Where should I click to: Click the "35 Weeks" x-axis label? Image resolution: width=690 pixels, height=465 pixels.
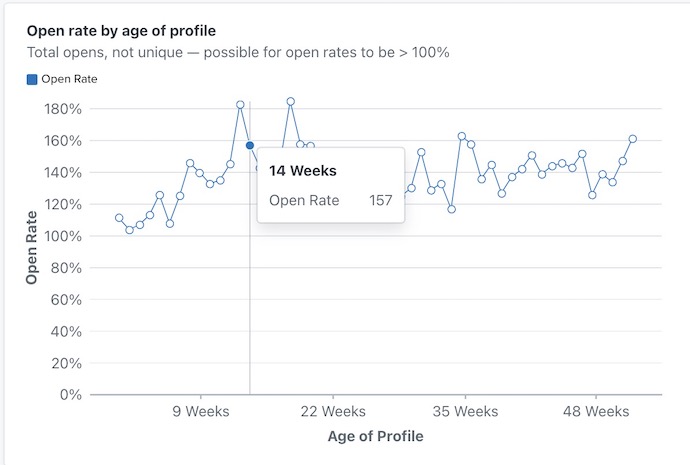click(465, 411)
